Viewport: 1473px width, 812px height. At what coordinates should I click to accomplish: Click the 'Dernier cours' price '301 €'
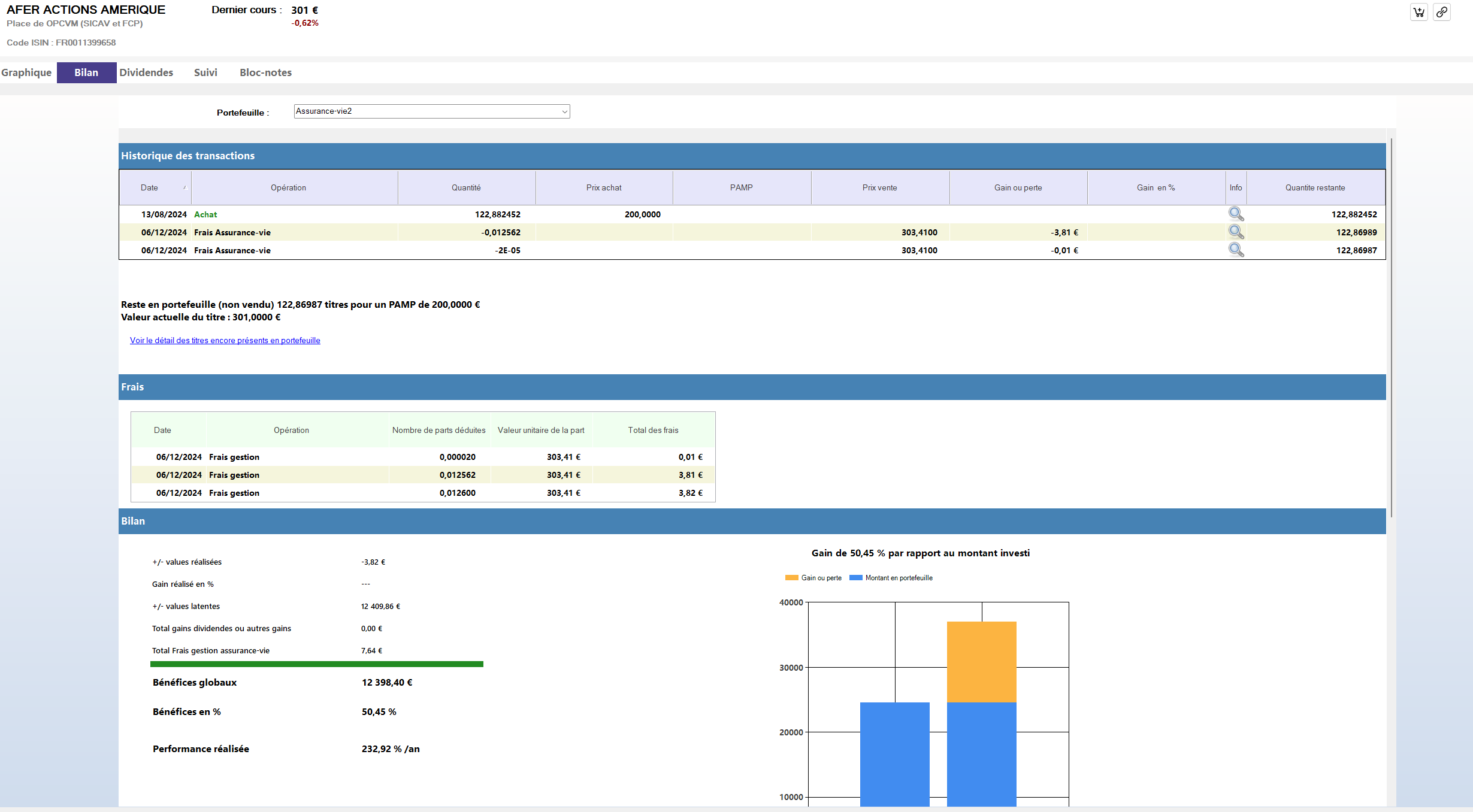click(x=305, y=10)
